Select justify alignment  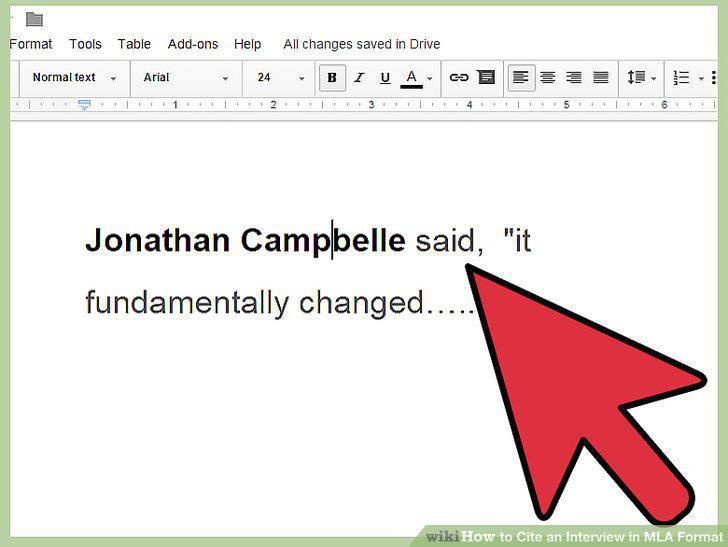coord(601,78)
